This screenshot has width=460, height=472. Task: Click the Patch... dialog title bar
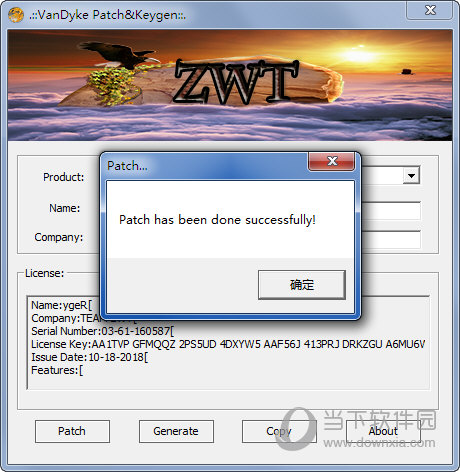[x=207, y=165]
